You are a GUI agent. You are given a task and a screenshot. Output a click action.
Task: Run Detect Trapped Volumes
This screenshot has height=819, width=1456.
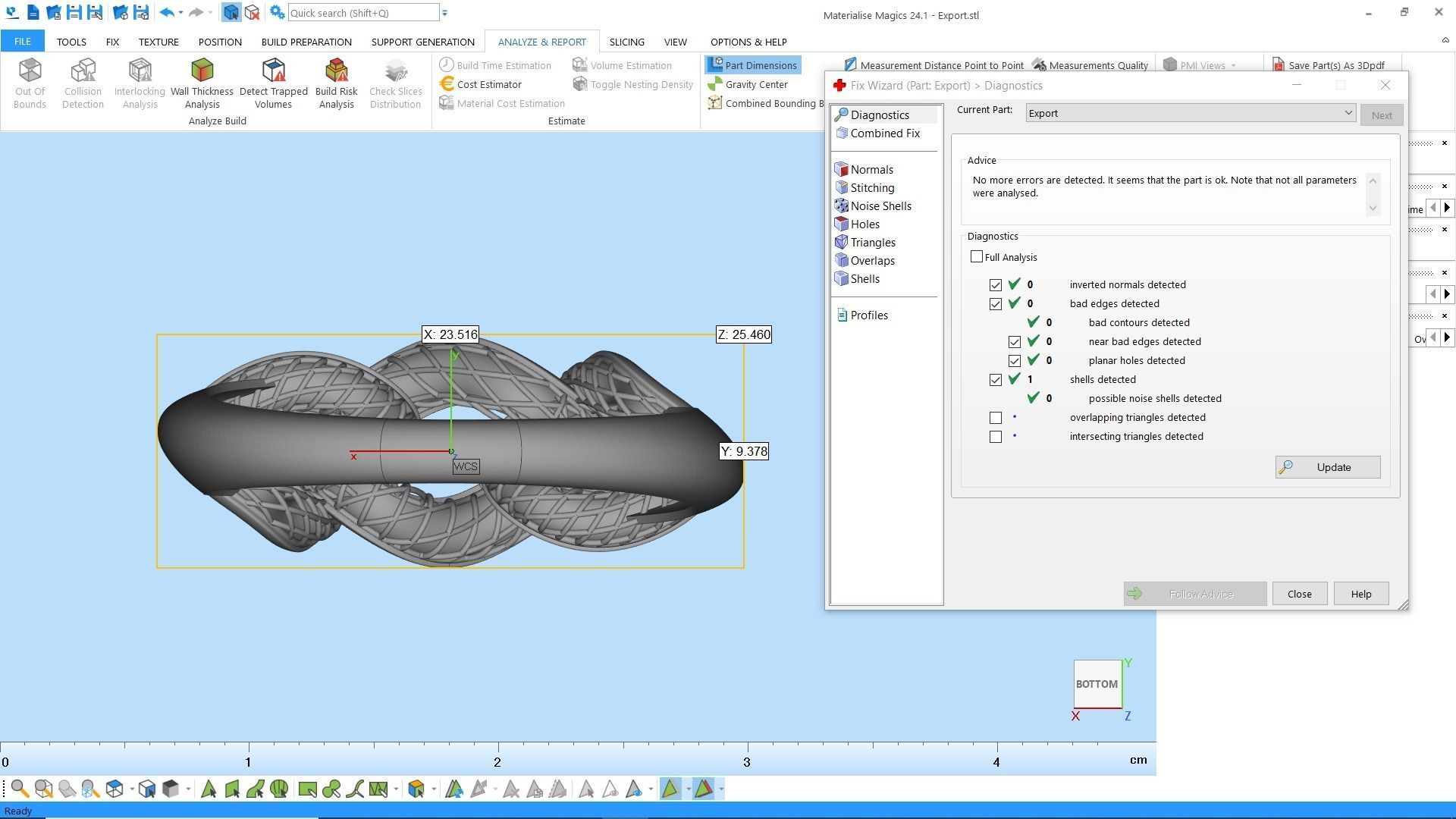(273, 83)
